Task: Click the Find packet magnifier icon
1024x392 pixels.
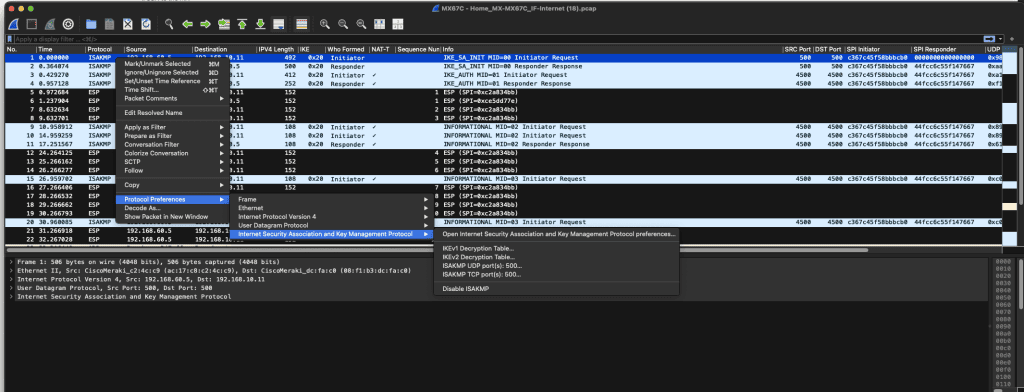Action: click(x=169, y=24)
